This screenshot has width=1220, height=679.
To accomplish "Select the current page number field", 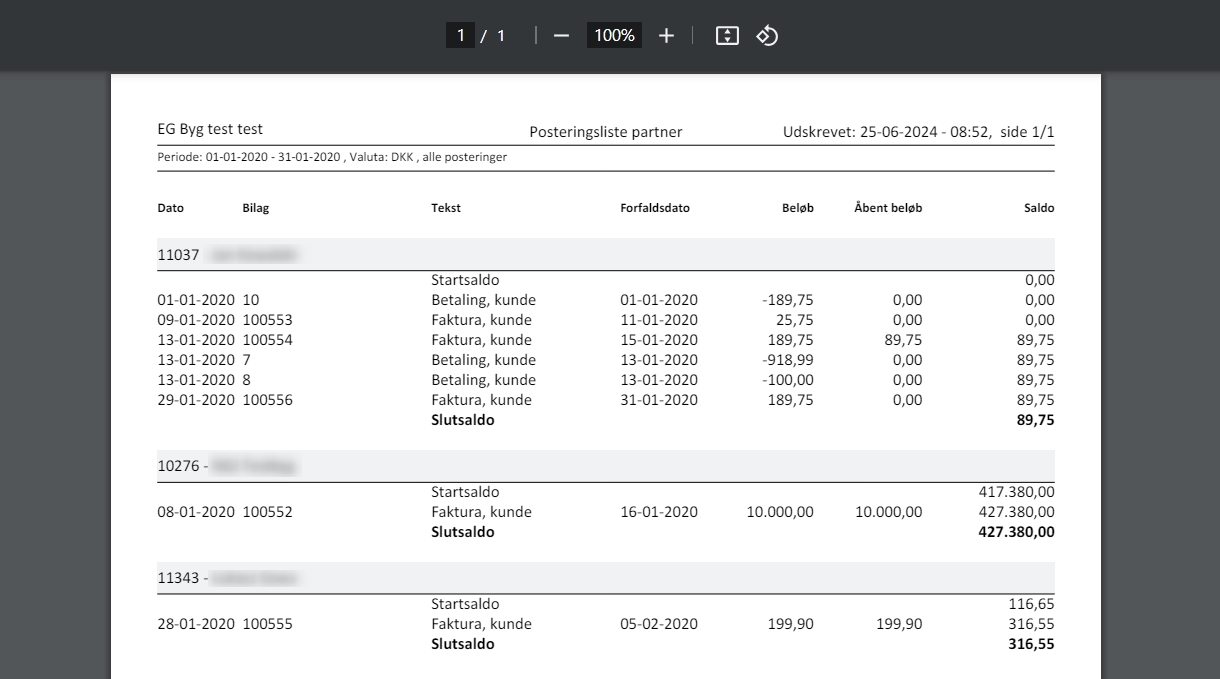I will pos(460,36).
